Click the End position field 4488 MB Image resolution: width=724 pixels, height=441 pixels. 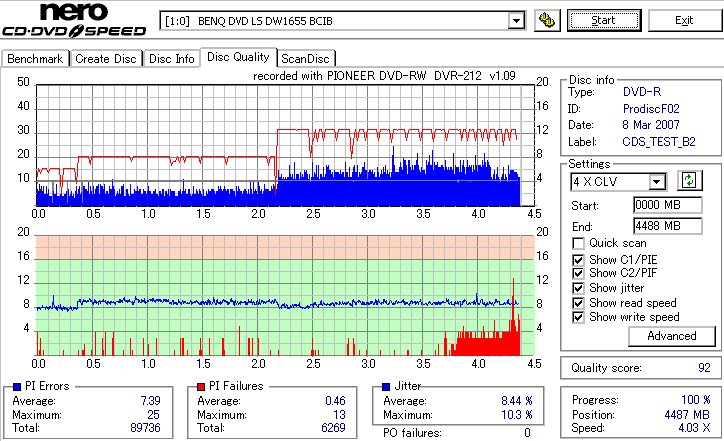[668, 226]
